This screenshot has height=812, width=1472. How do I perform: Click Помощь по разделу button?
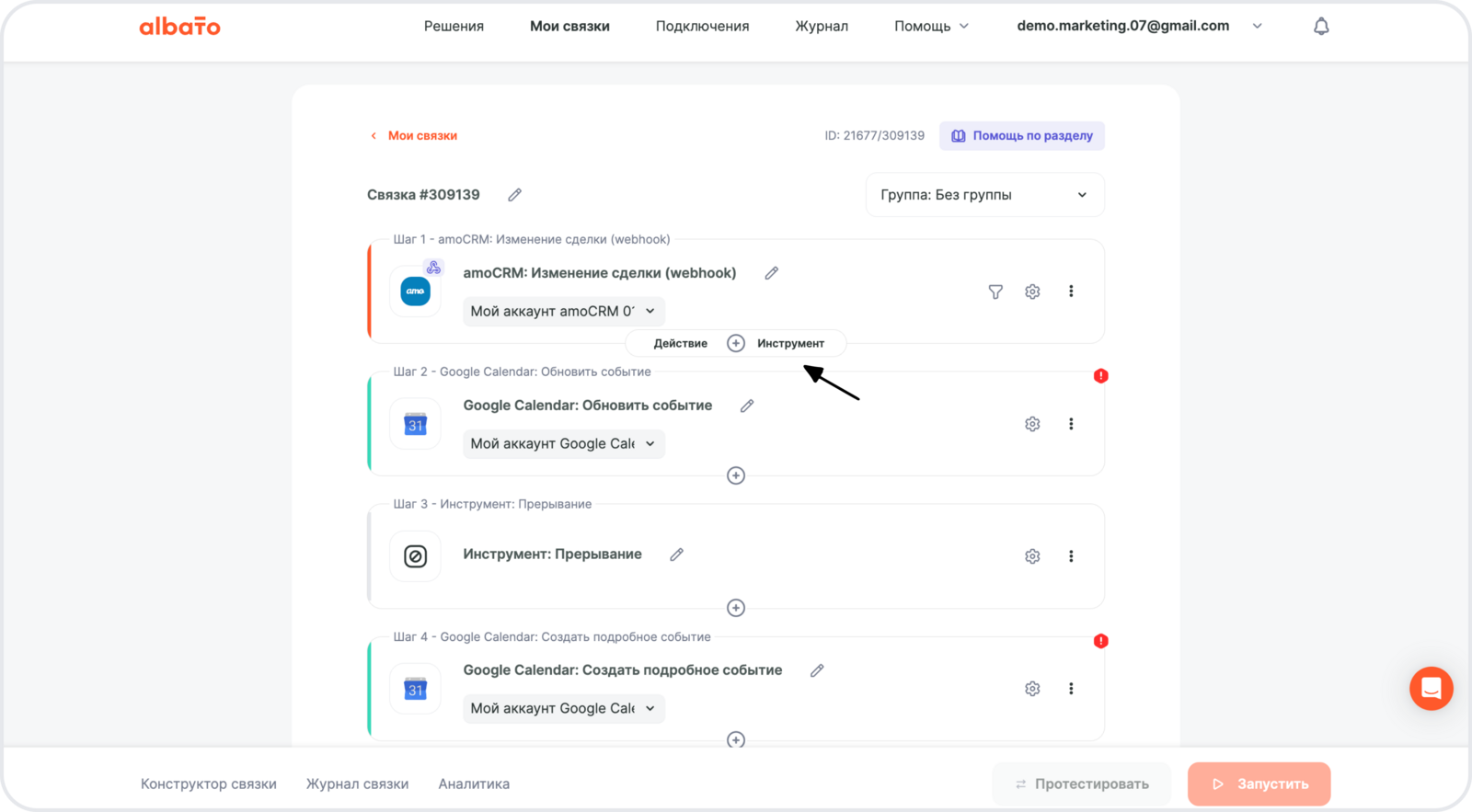(1022, 136)
